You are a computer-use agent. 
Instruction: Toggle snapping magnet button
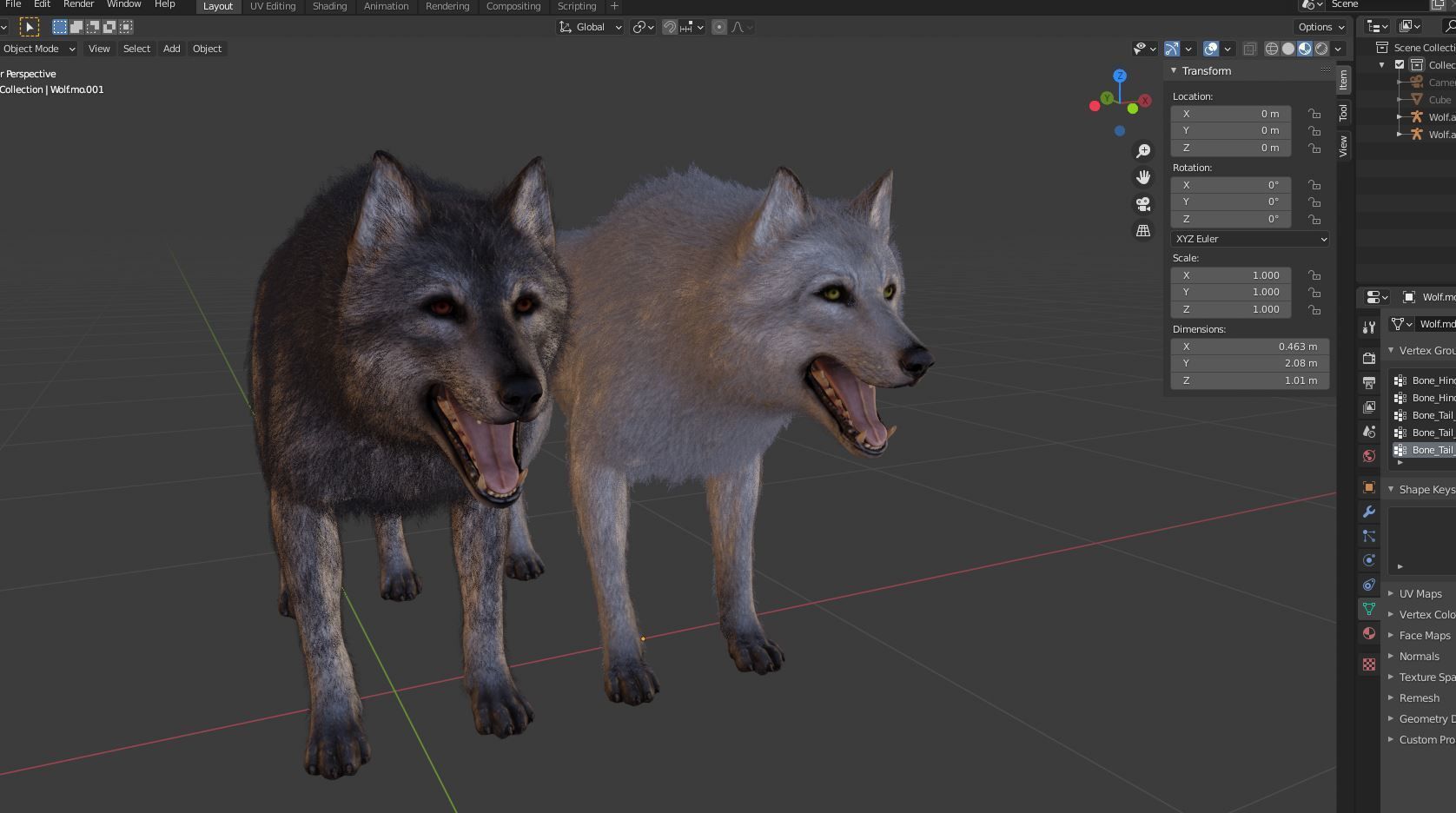point(670,27)
